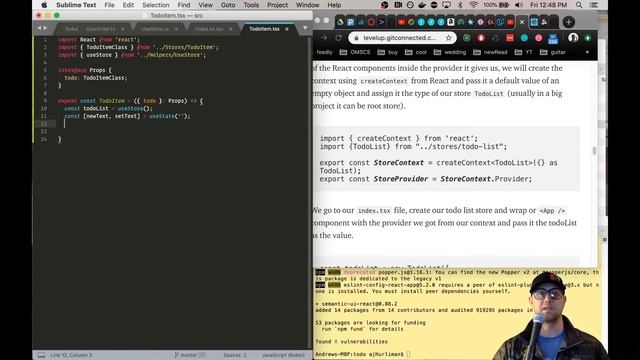The height and width of the screenshot is (360, 640).
Task: Click the index.tsx inline code in article
Action: [x=374, y=211]
